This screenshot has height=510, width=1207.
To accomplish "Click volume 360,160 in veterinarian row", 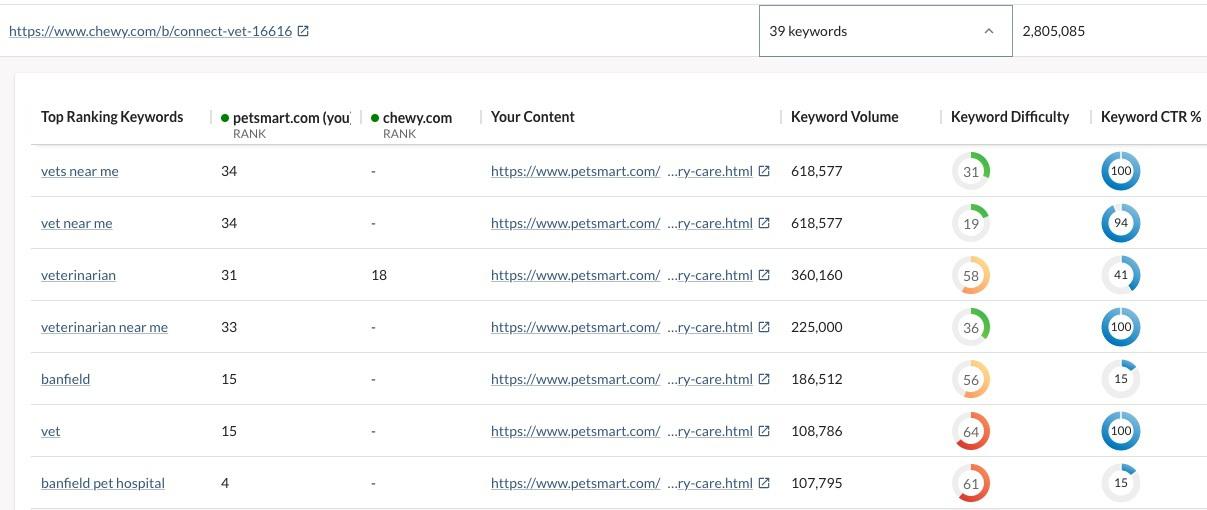I will pos(817,275).
